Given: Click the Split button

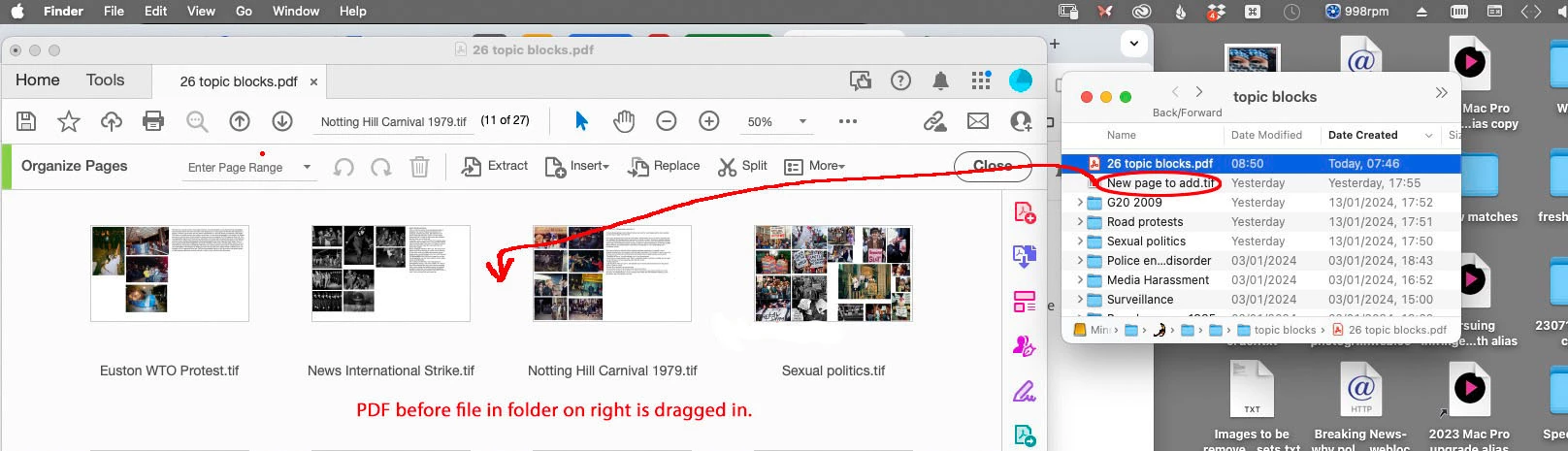Looking at the screenshot, I should (743, 167).
